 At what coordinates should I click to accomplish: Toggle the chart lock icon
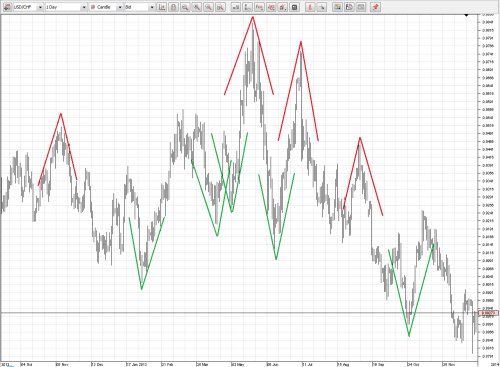coord(173,7)
